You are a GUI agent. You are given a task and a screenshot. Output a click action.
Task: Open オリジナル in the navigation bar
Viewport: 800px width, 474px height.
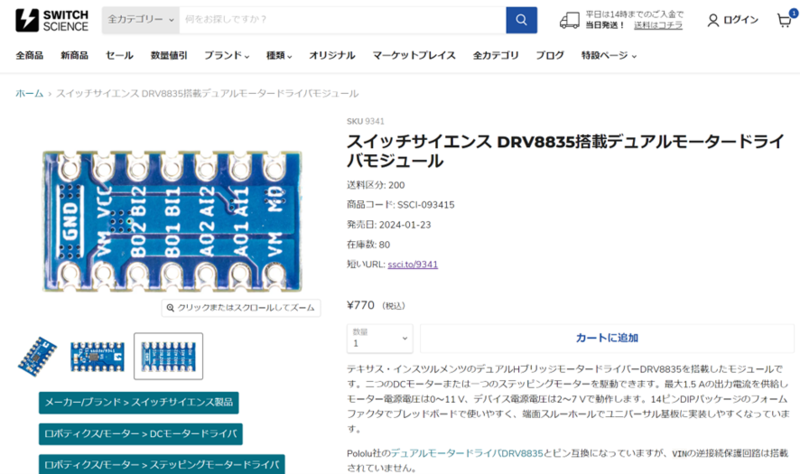(332, 56)
